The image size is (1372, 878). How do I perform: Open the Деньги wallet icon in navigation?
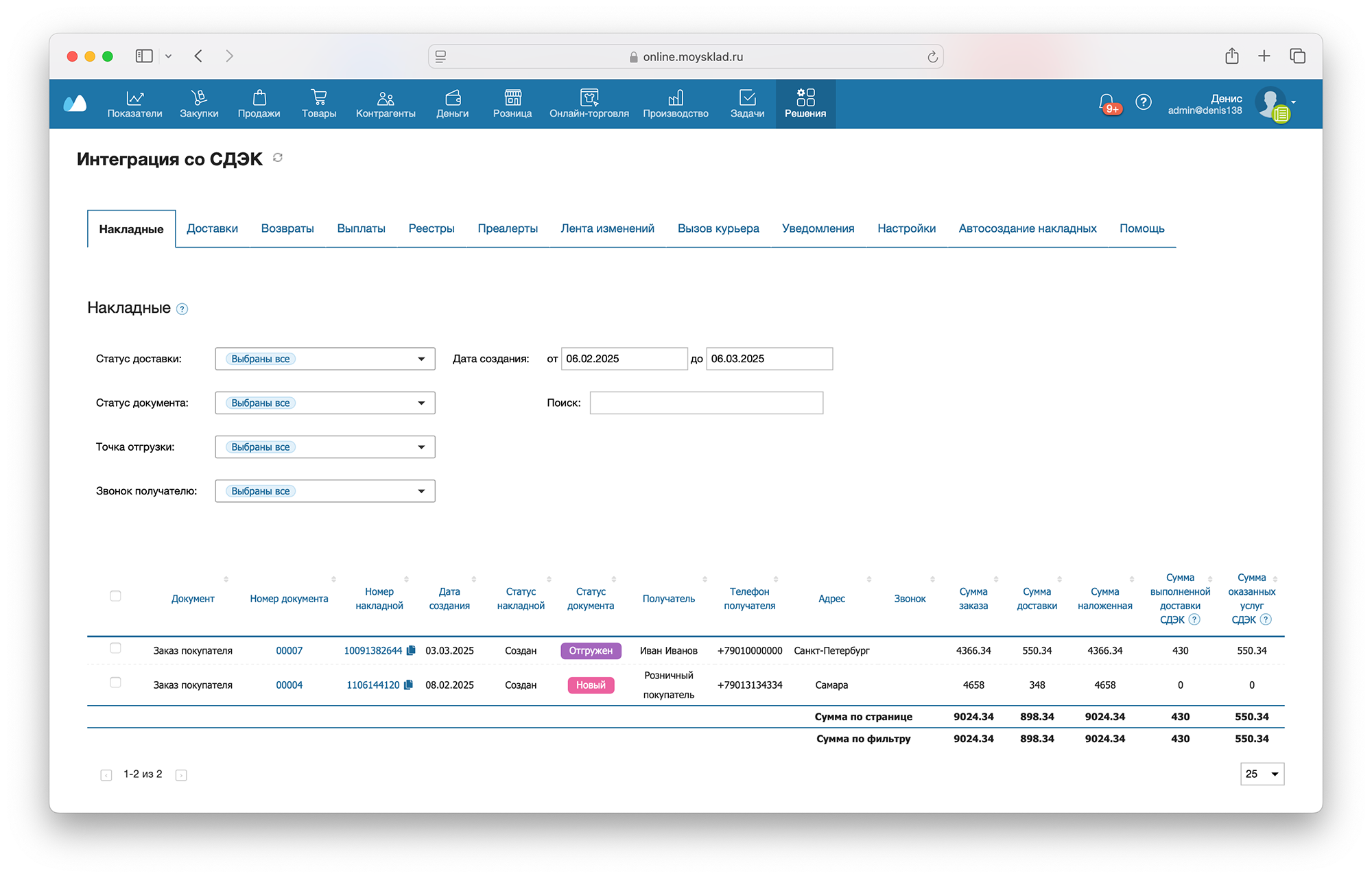tap(452, 97)
